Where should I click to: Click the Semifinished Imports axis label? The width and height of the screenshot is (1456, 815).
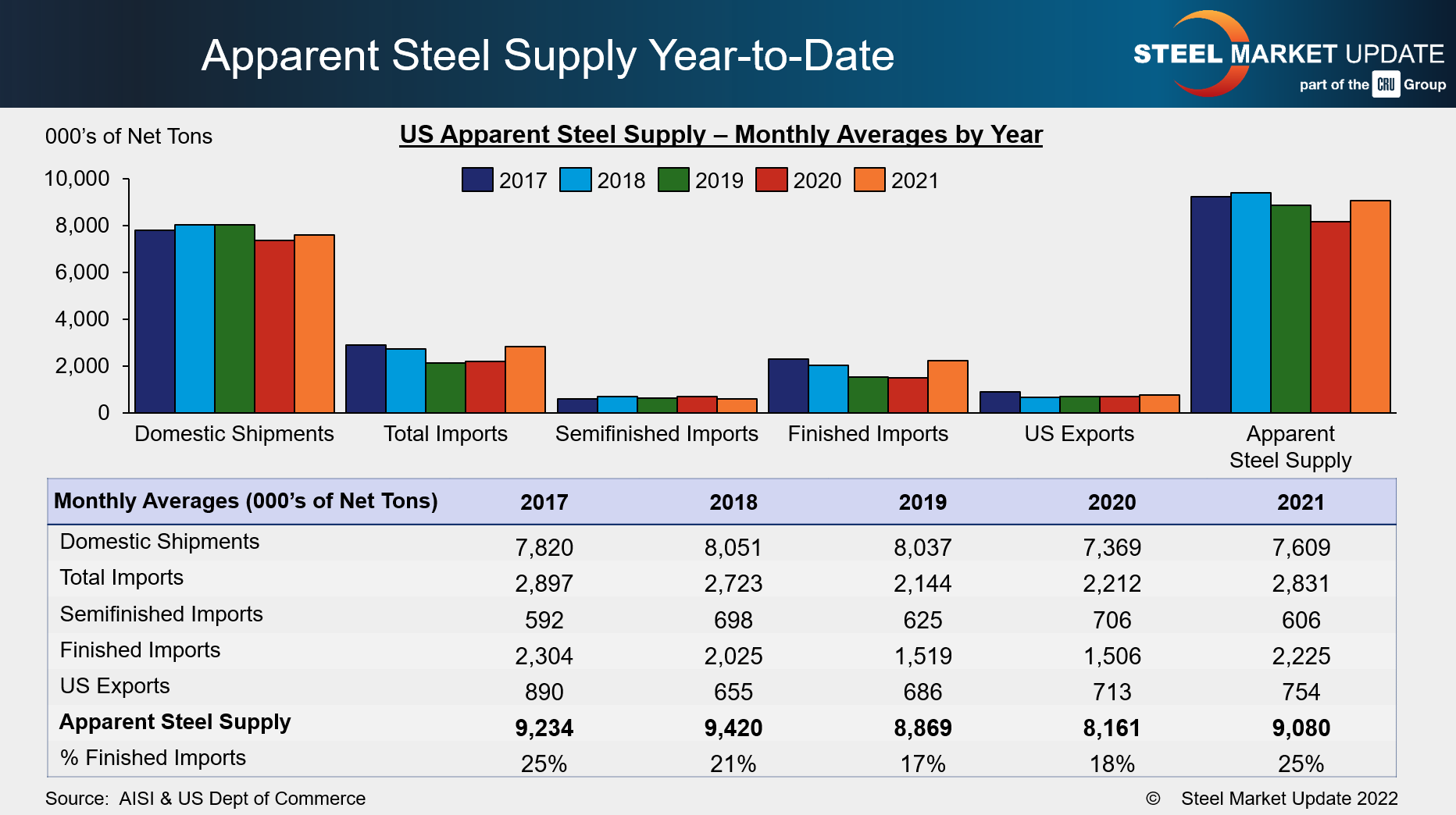[x=656, y=434]
